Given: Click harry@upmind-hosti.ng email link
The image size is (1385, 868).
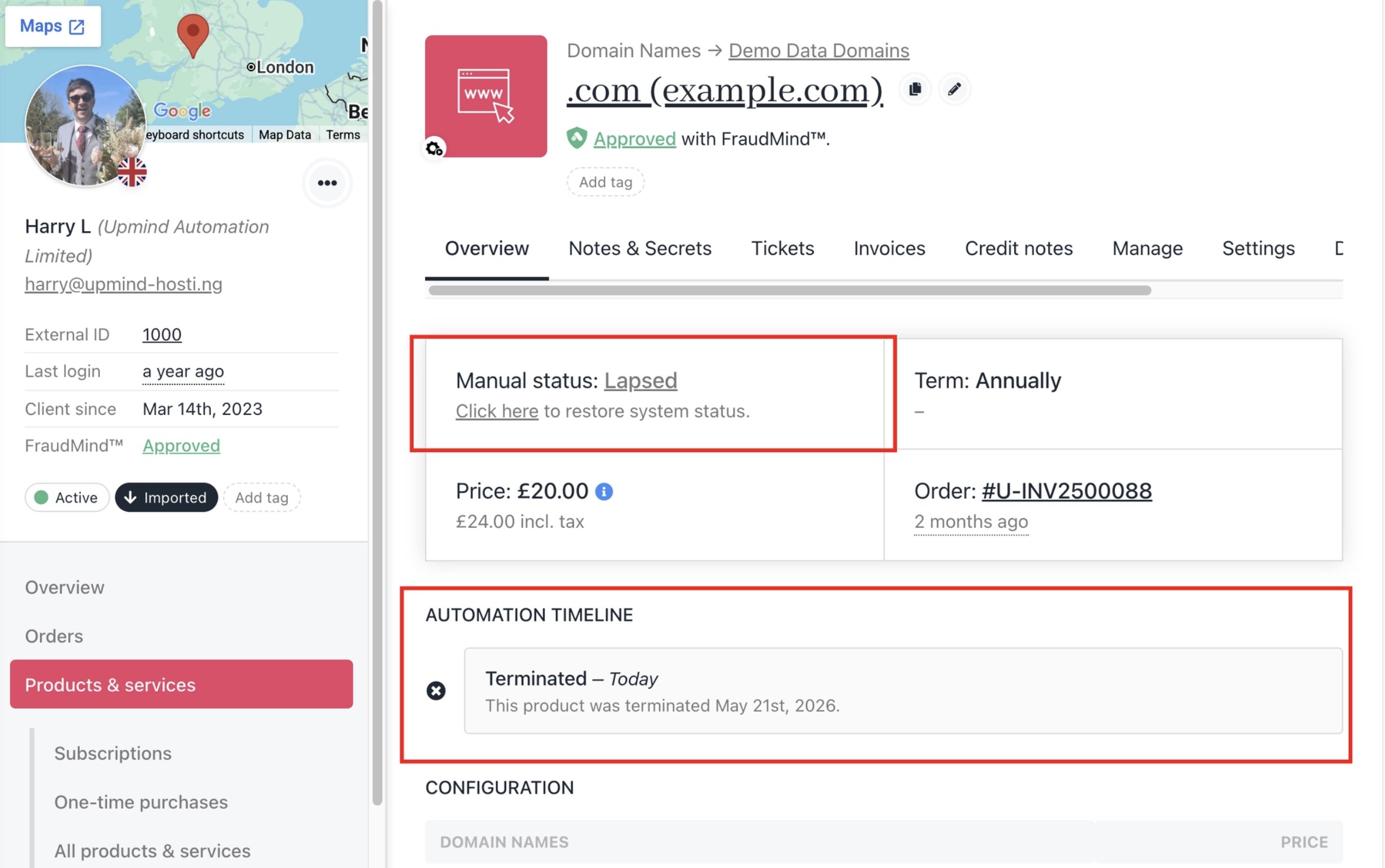Looking at the screenshot, I should click(x=123, y=284).
